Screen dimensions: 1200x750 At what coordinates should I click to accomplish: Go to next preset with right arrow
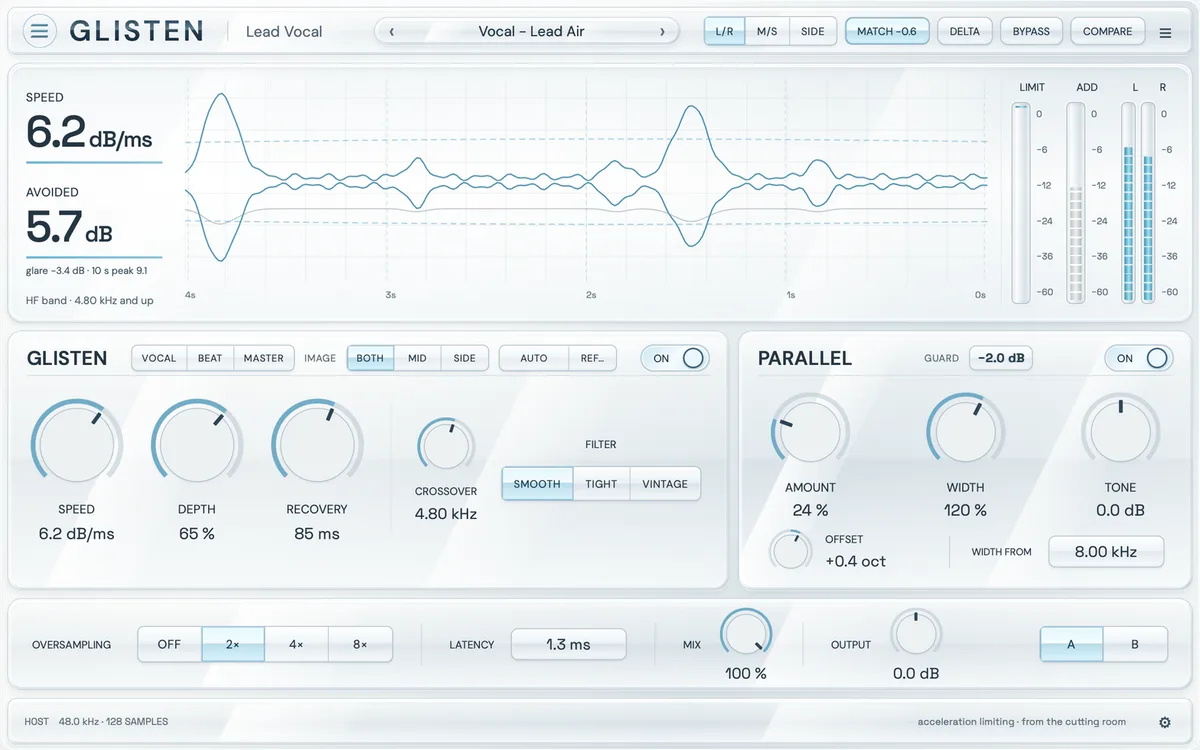click(662, 31)
